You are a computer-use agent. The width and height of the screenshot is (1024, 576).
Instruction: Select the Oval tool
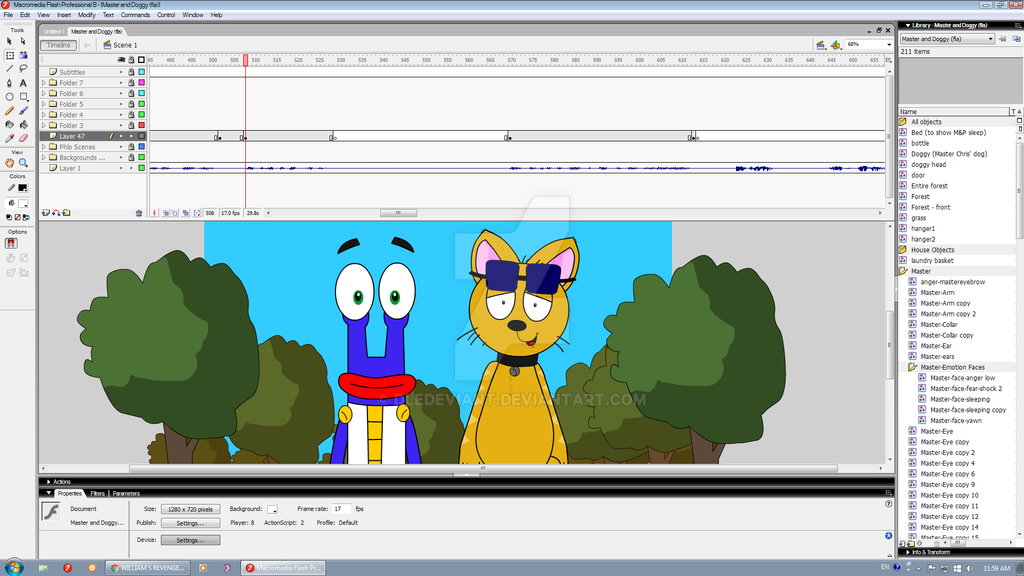coord(9,97)
